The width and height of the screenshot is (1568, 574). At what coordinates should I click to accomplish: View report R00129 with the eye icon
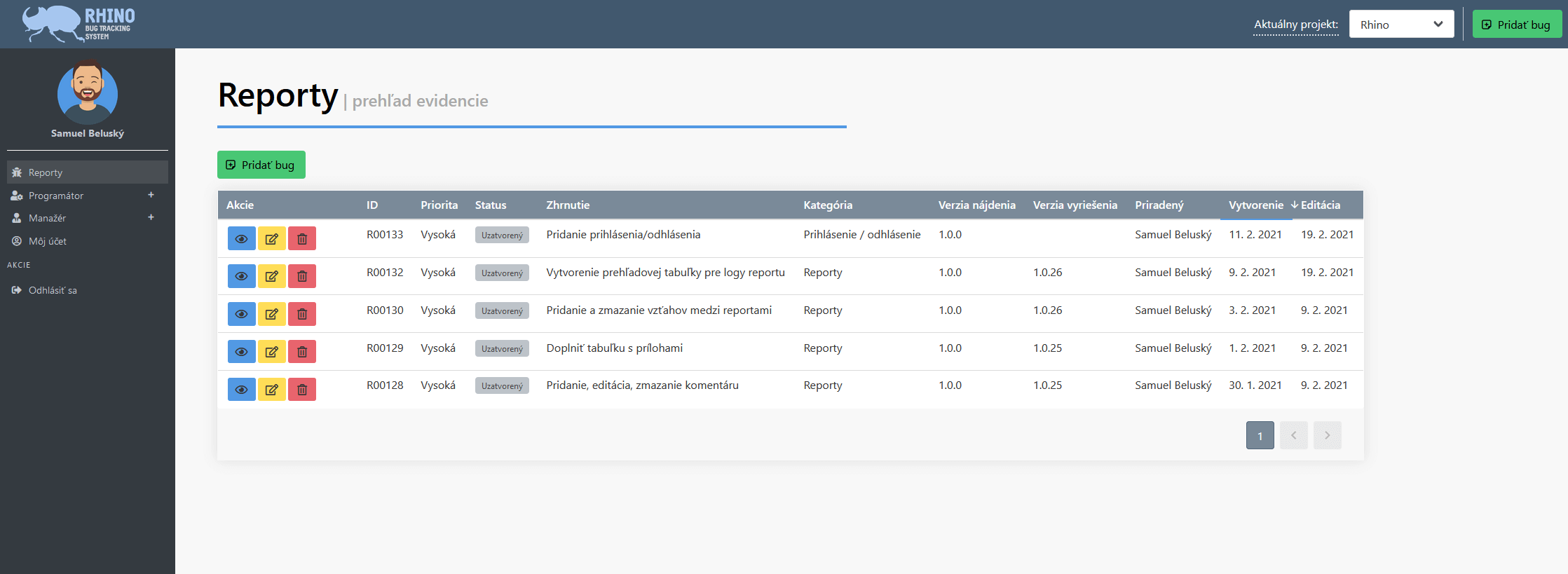click(x=241, y=352)
